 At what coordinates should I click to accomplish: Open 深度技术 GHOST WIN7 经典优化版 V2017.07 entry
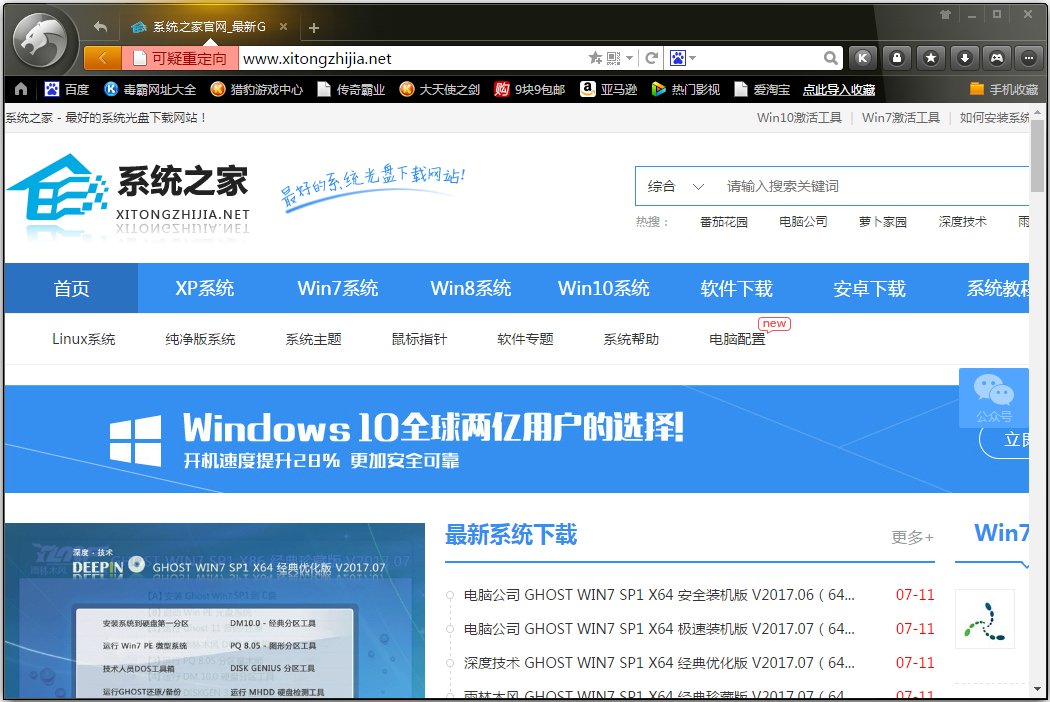click(x=659, y=662)
